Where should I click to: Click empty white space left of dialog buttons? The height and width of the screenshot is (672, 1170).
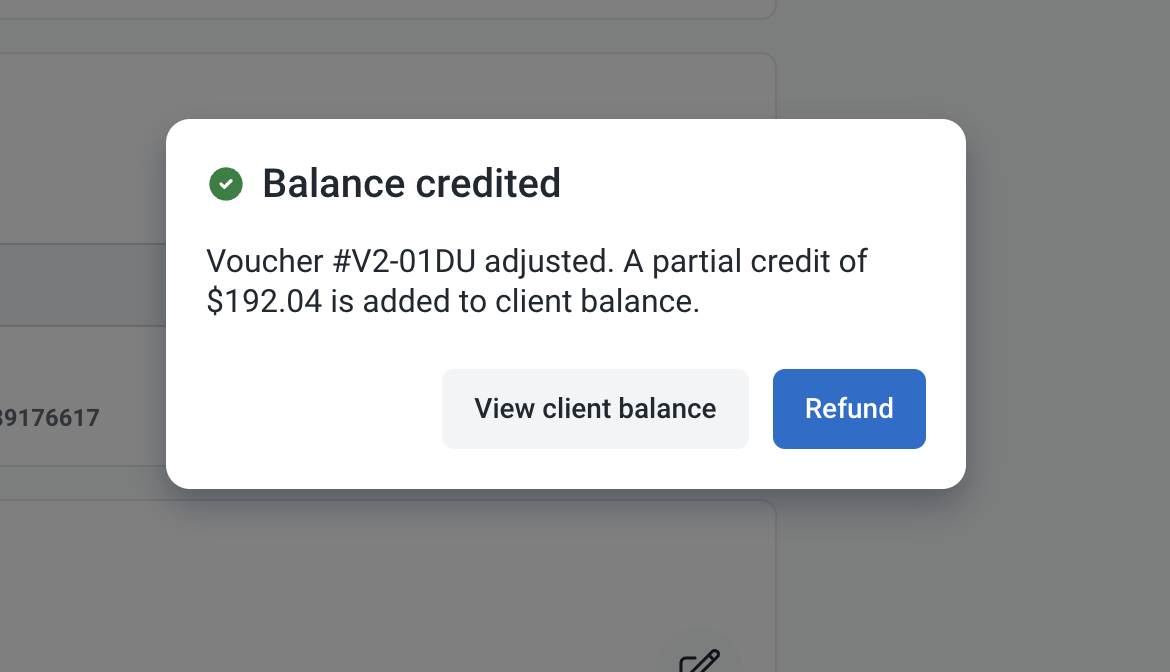[x=310, y=409]
